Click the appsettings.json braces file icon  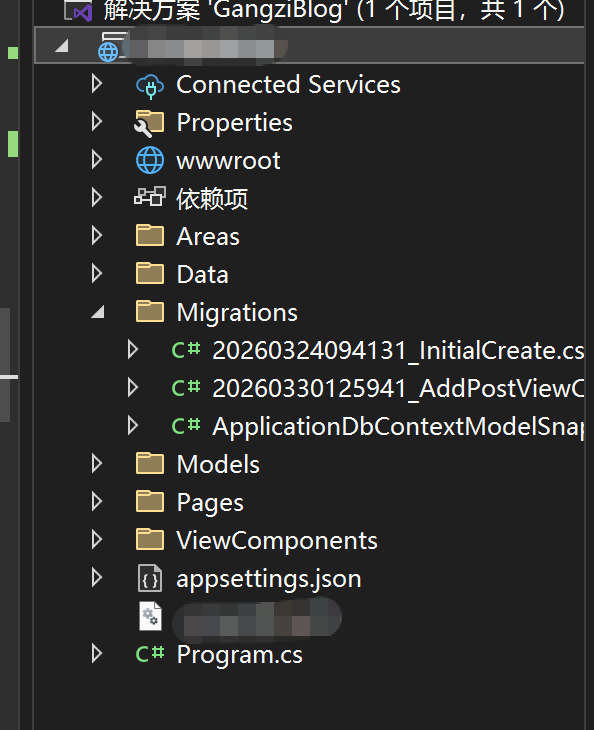click(150, 578)
